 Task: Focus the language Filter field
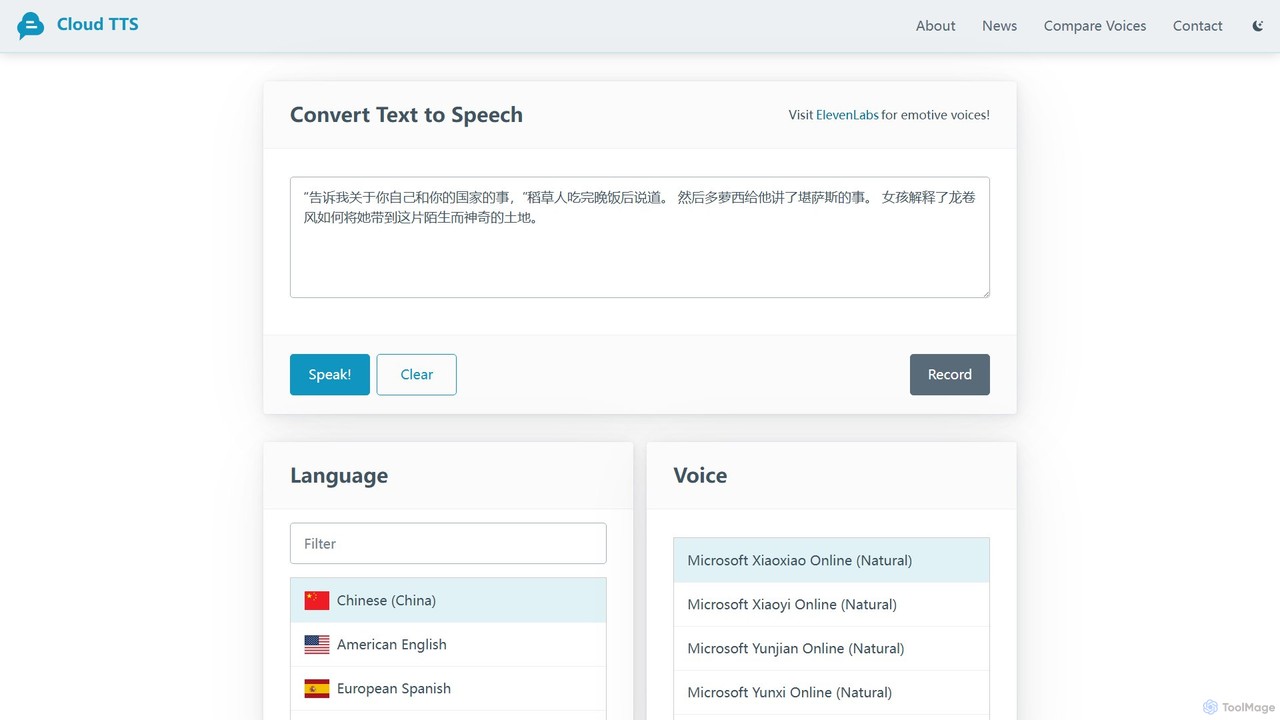[x=448, y=543]
